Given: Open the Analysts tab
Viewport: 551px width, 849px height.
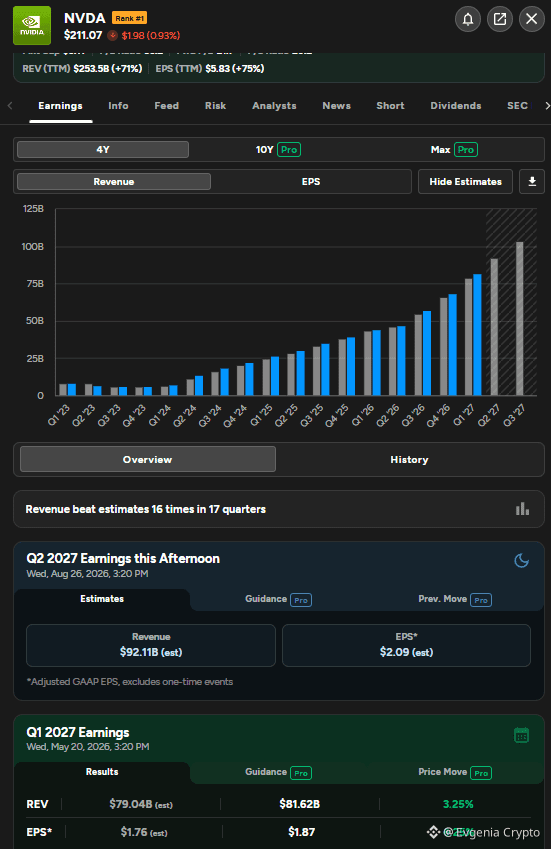Looking at the screenshot, I should (274, 106).
